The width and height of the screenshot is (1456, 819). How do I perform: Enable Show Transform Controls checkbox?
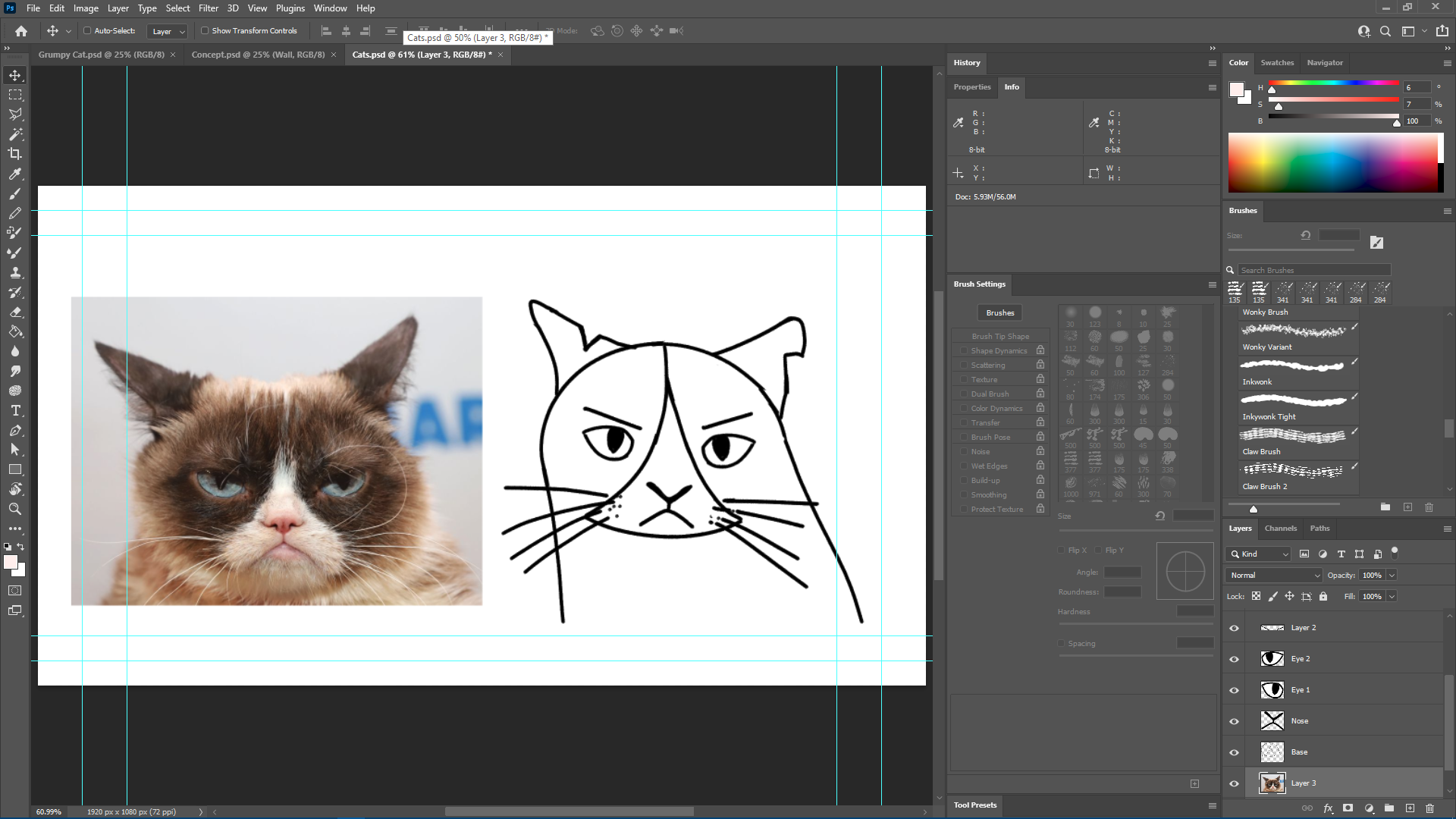pyautogui.click(x=205, y=31)
